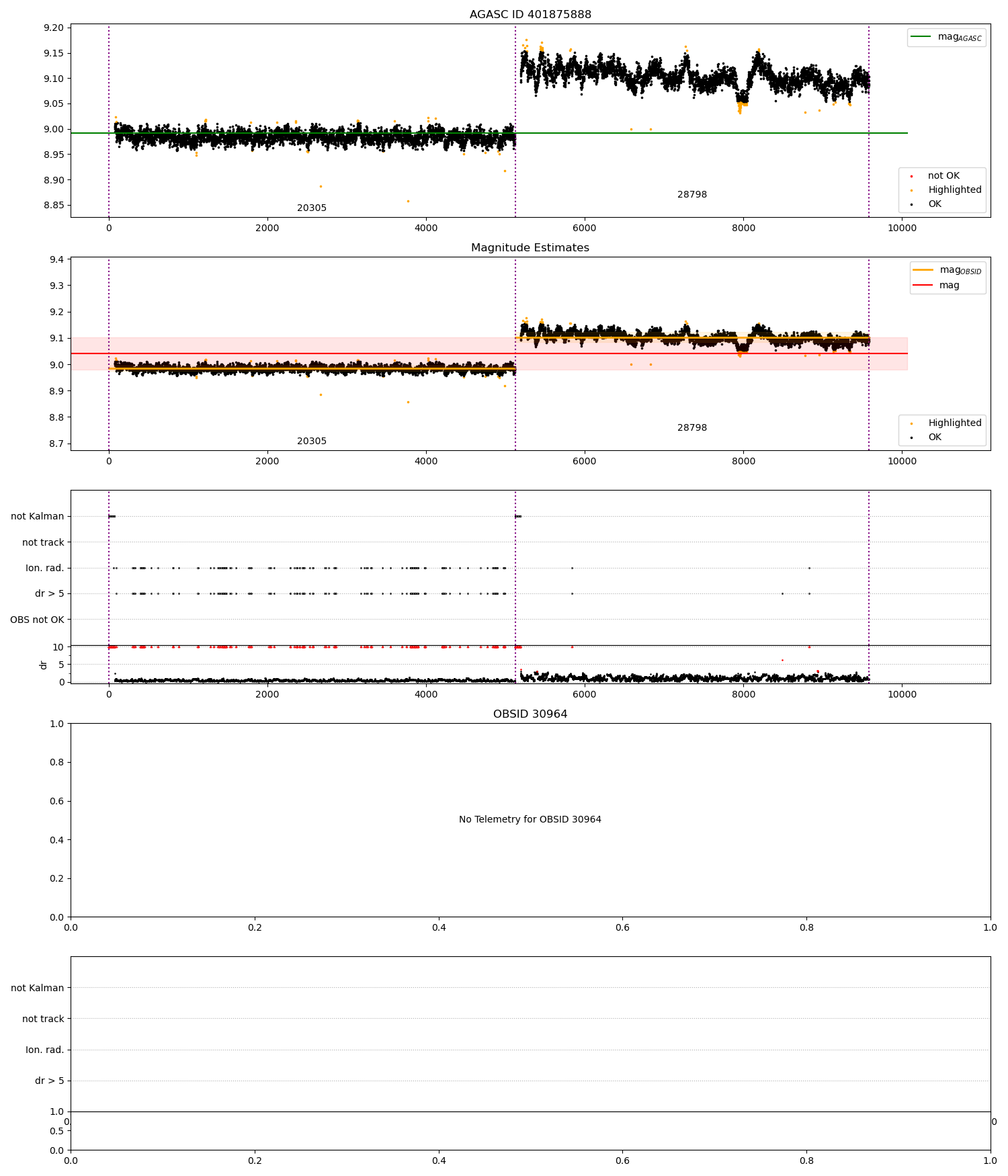Image resolution: width=1008 pixels, height=1176 pixels.
Task: Click 'not track' label in the empty bottom plot
Action: pos(43,1019)
